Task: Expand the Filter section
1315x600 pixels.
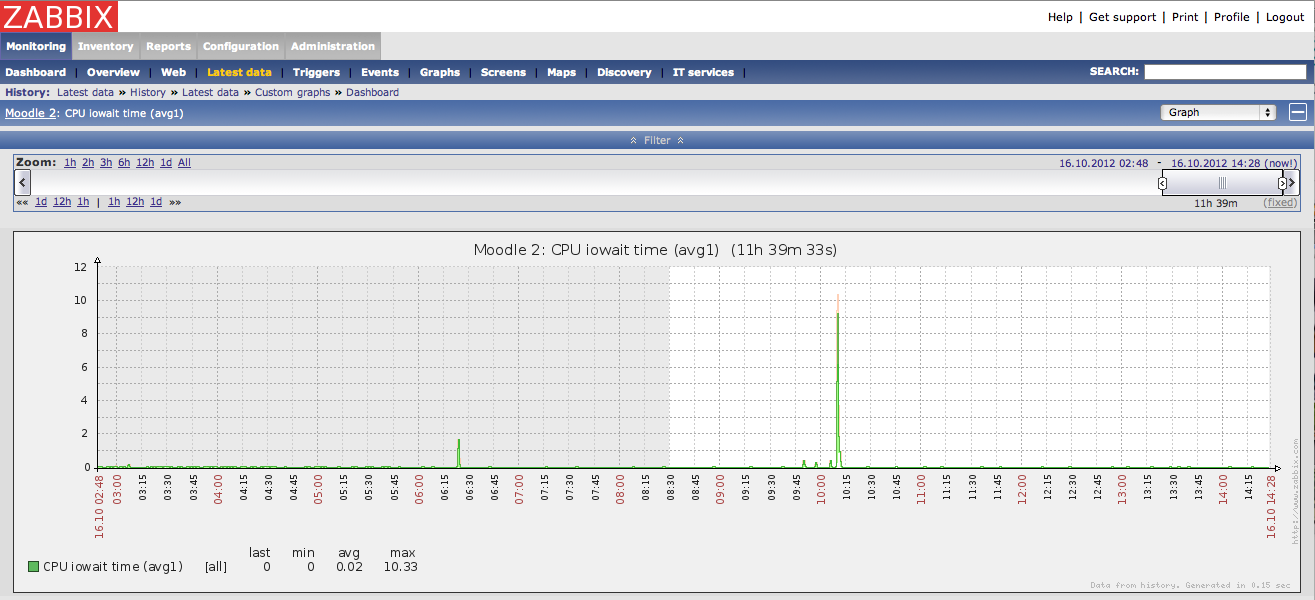Action: pyautogui.click(x=657, y=140)
